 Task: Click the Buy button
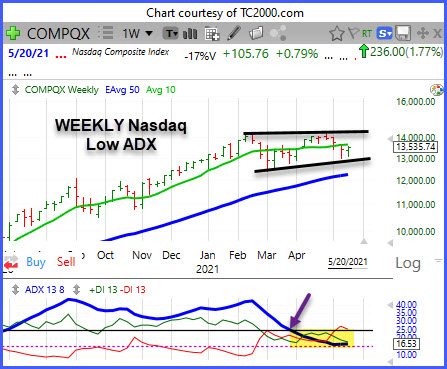pyautogui.click(x=36, y=262)
